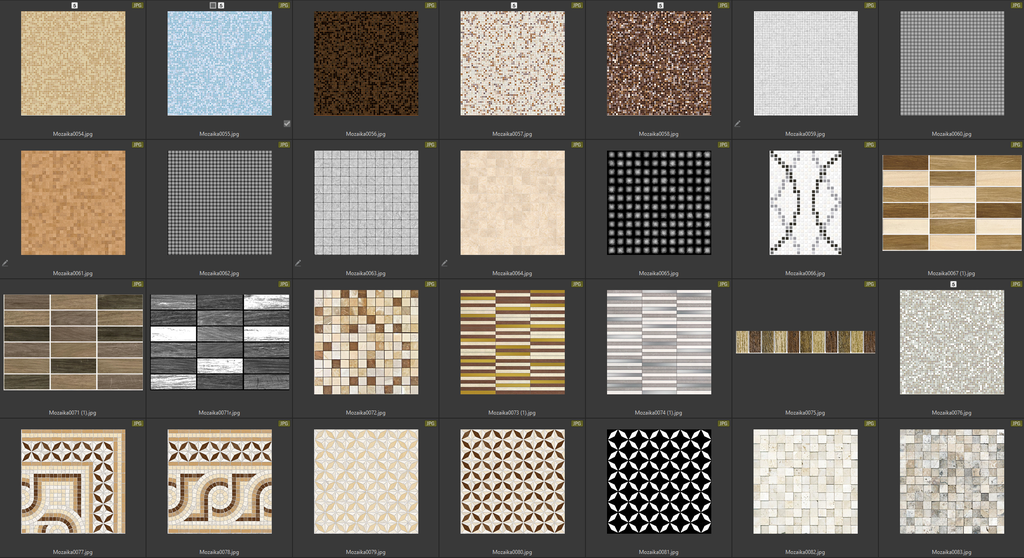Select the Mozaika0056 dark brown mosaic thumbnail
Screen dimensions: 1024x558
click(x=366, y=64)
